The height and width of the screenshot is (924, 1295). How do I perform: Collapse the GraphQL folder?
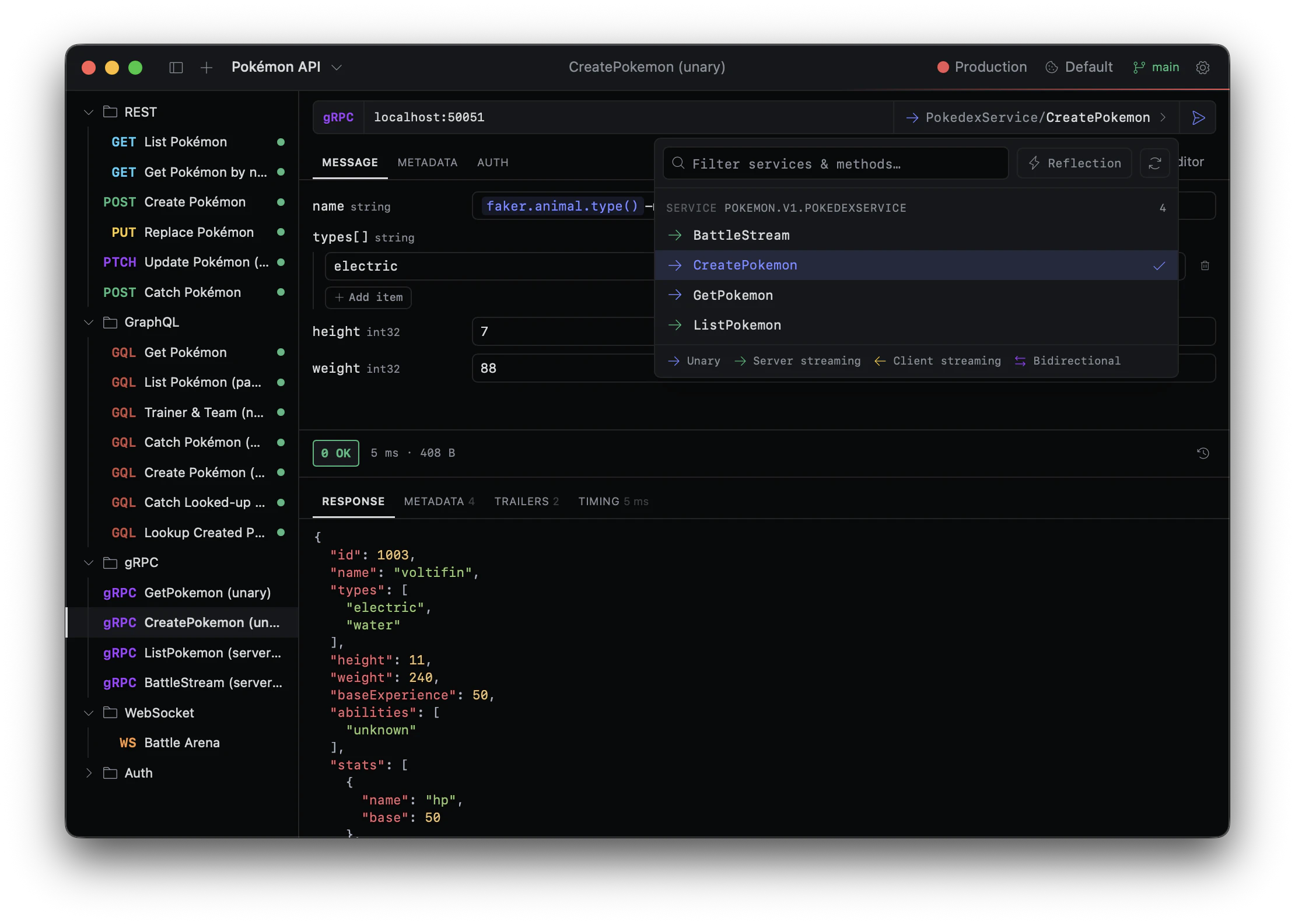pyautogui.click(x=89, y=323)
